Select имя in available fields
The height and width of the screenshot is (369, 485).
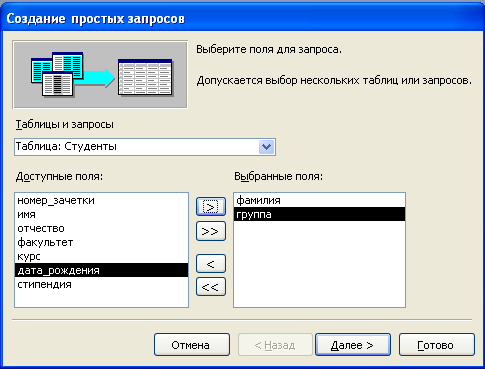click(x=101, y=214)
